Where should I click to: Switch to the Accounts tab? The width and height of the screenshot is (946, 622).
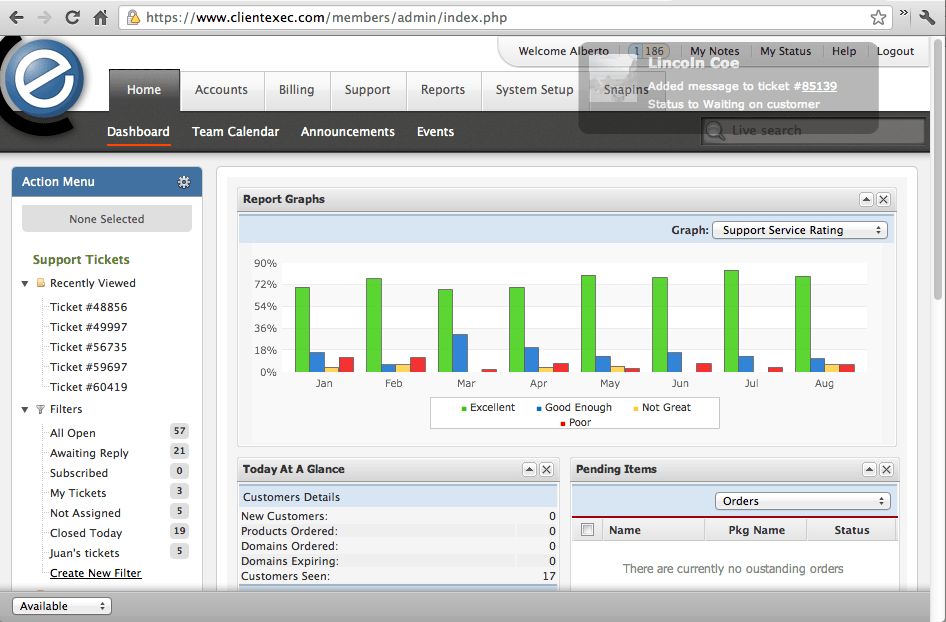click(x=221, y=89)
